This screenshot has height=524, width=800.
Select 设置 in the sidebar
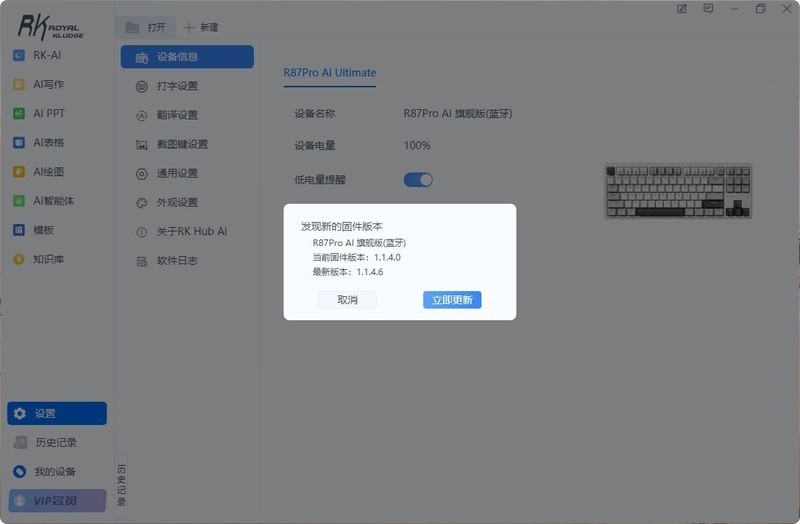tap(57, 413)
